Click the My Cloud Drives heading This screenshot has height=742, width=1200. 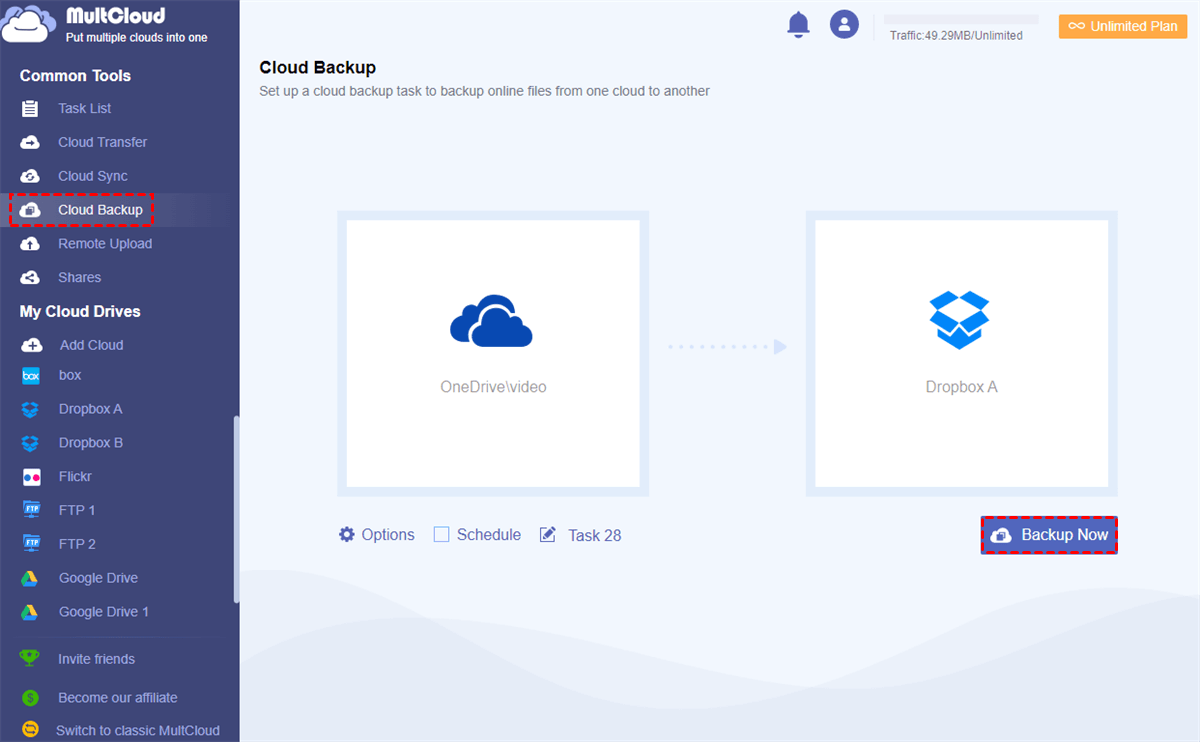[80, 312]
